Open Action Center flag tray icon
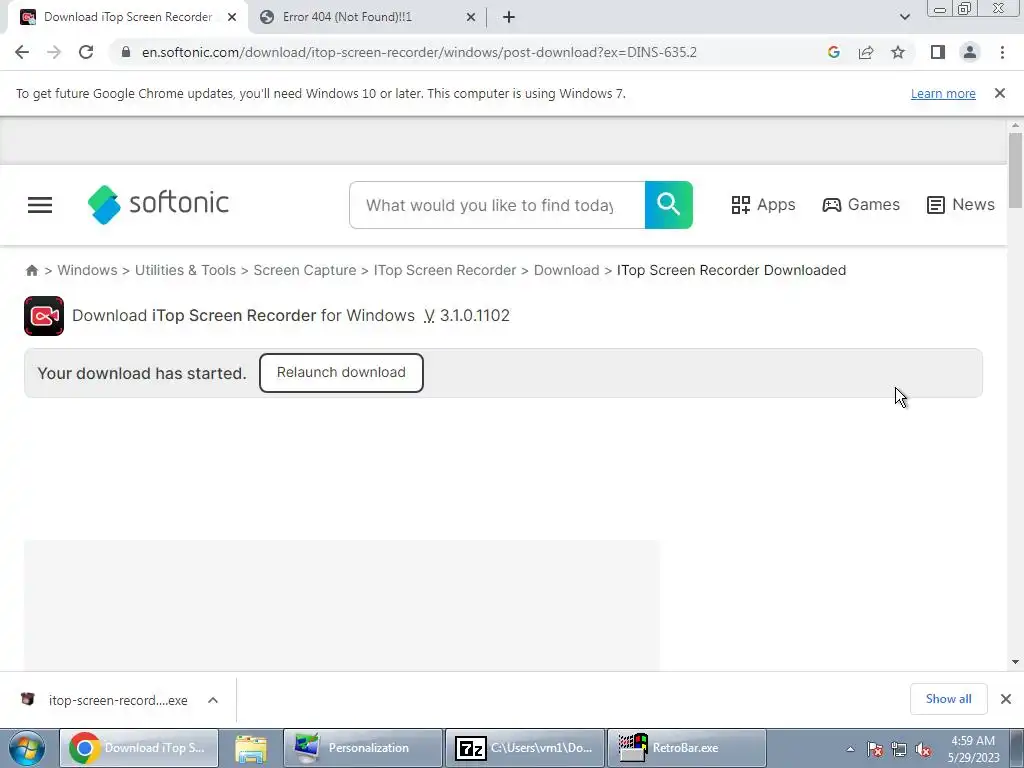1024x768 pixels. [875, 749]
